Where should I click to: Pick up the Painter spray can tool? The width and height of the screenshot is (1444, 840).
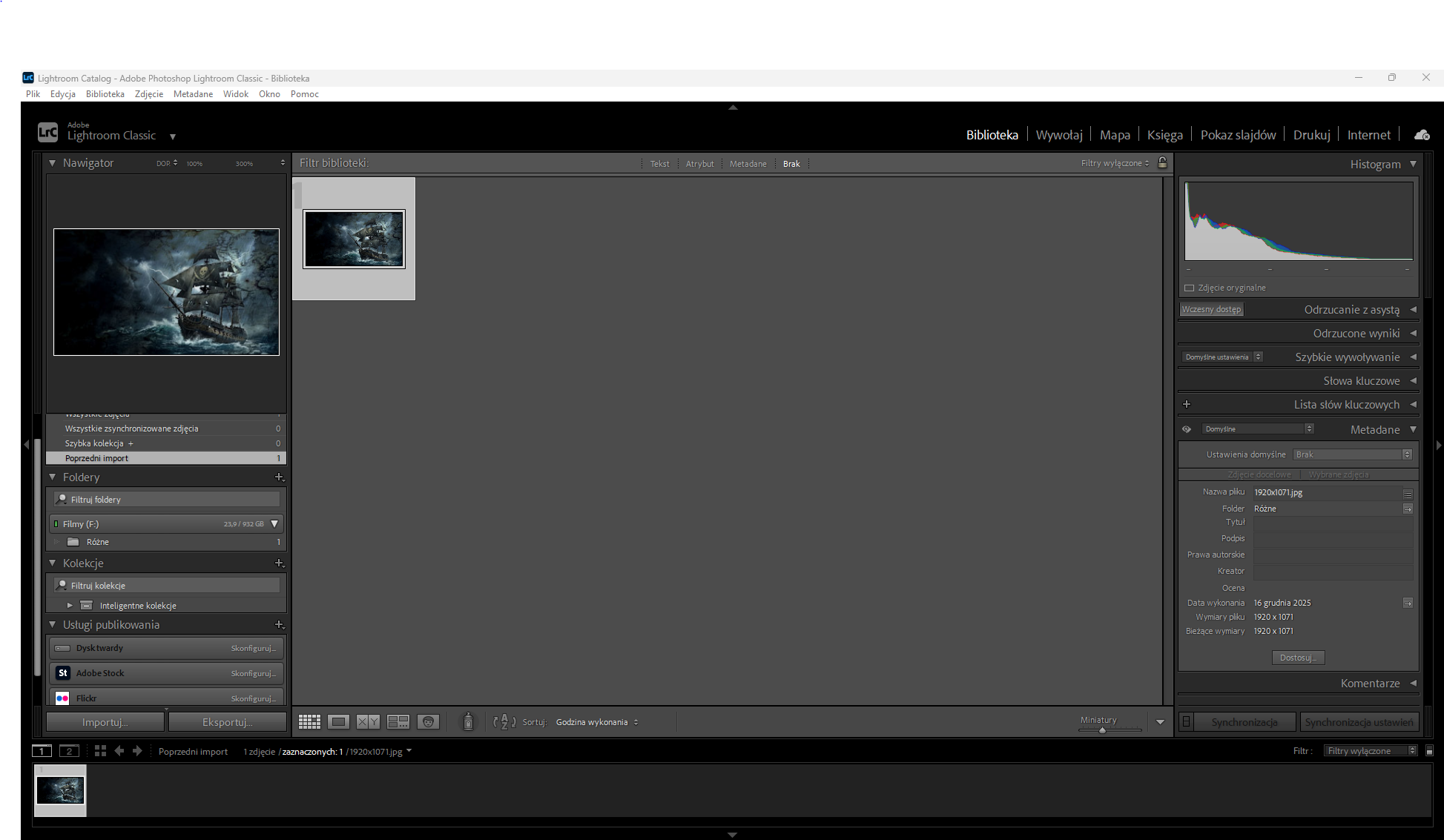click(468, 721)
